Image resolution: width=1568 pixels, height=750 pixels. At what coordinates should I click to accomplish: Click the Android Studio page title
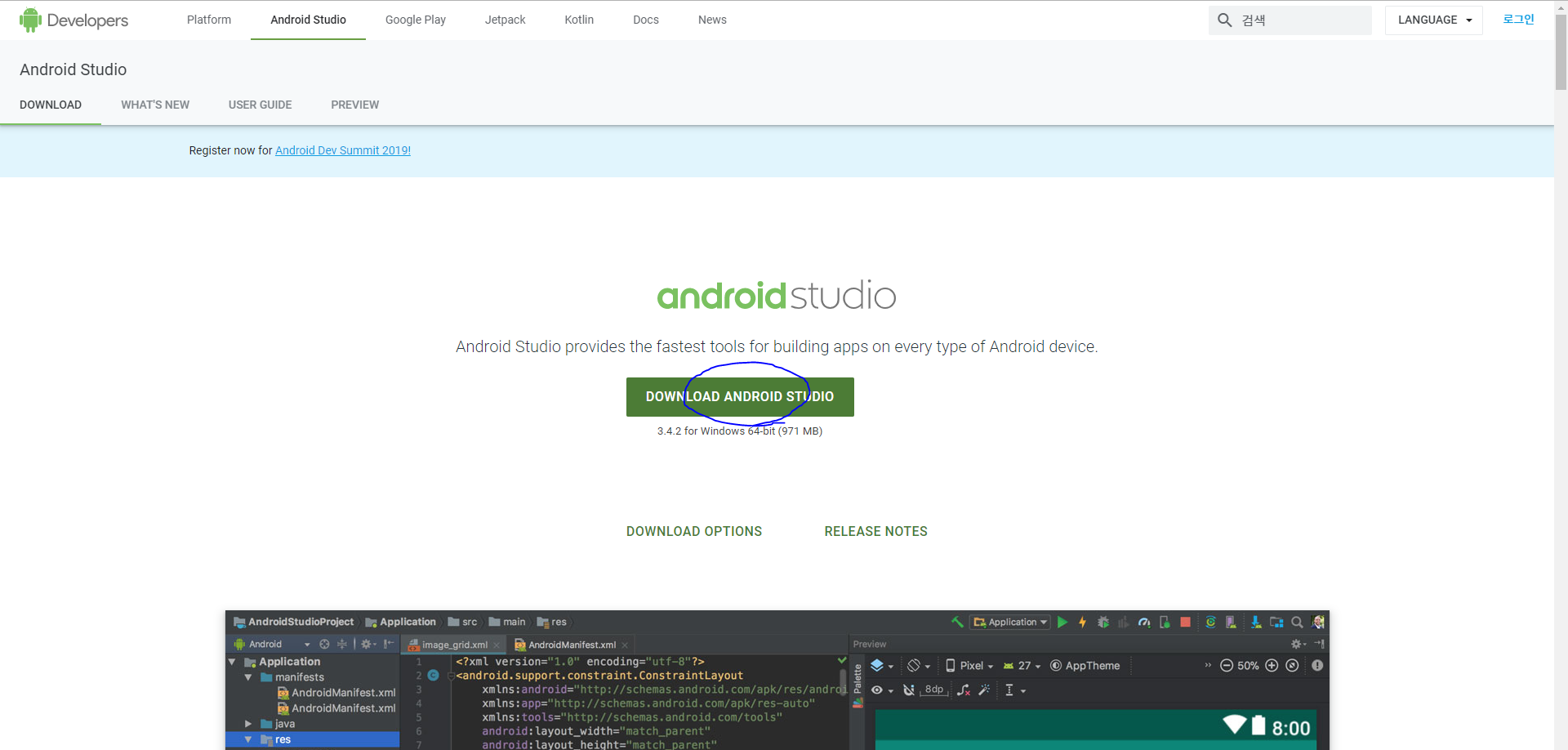(x=73, y=69)
